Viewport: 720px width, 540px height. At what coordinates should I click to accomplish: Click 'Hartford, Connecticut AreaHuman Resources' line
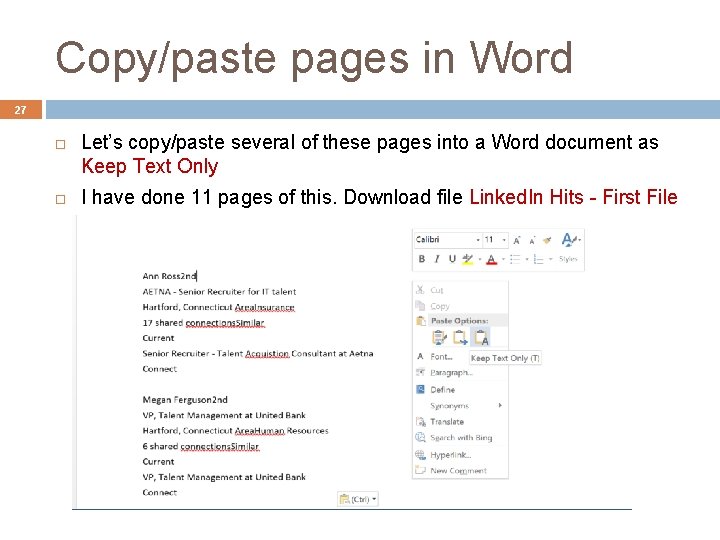pos(235,431)
